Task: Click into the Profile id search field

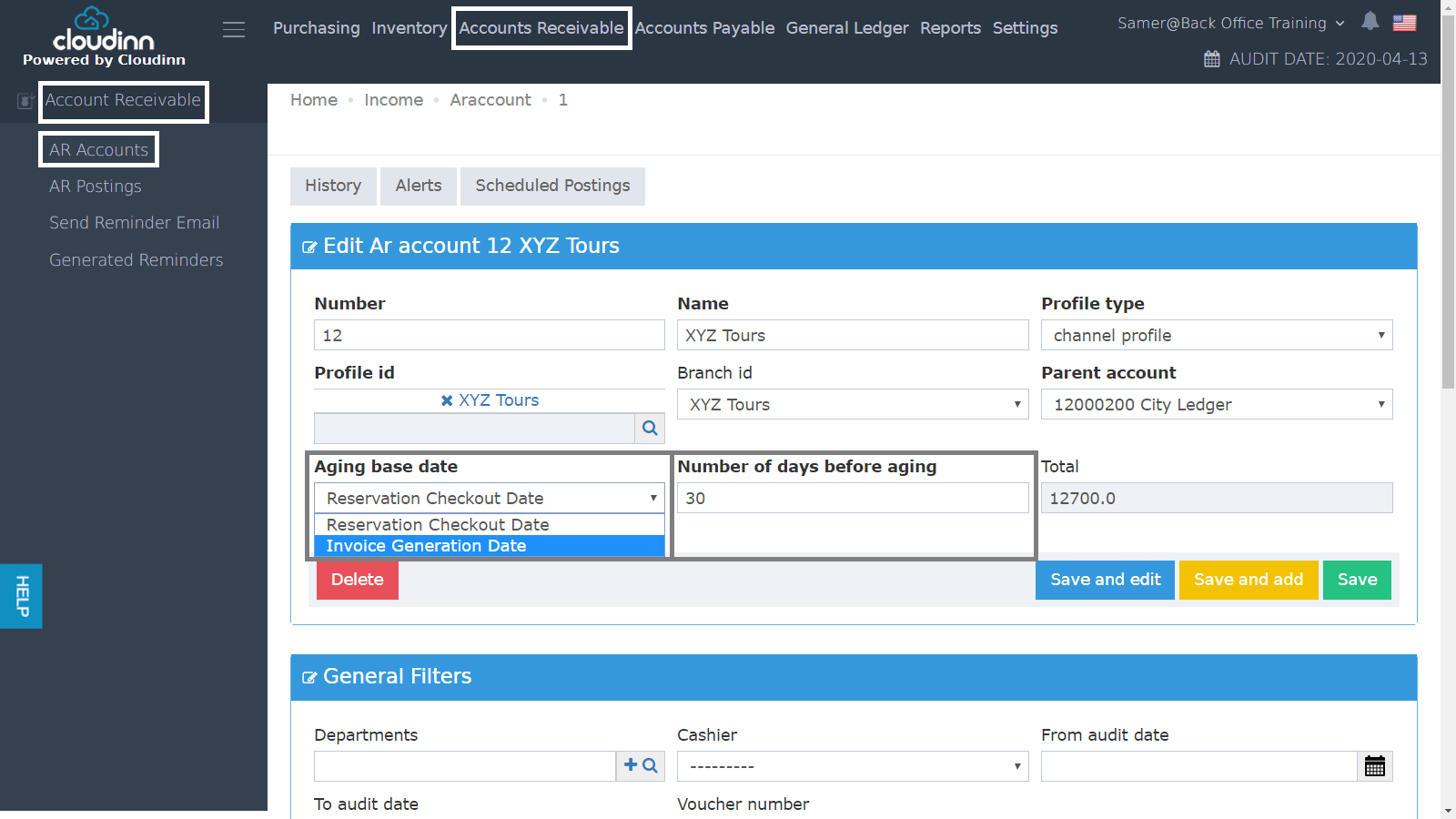Action: 474,429
